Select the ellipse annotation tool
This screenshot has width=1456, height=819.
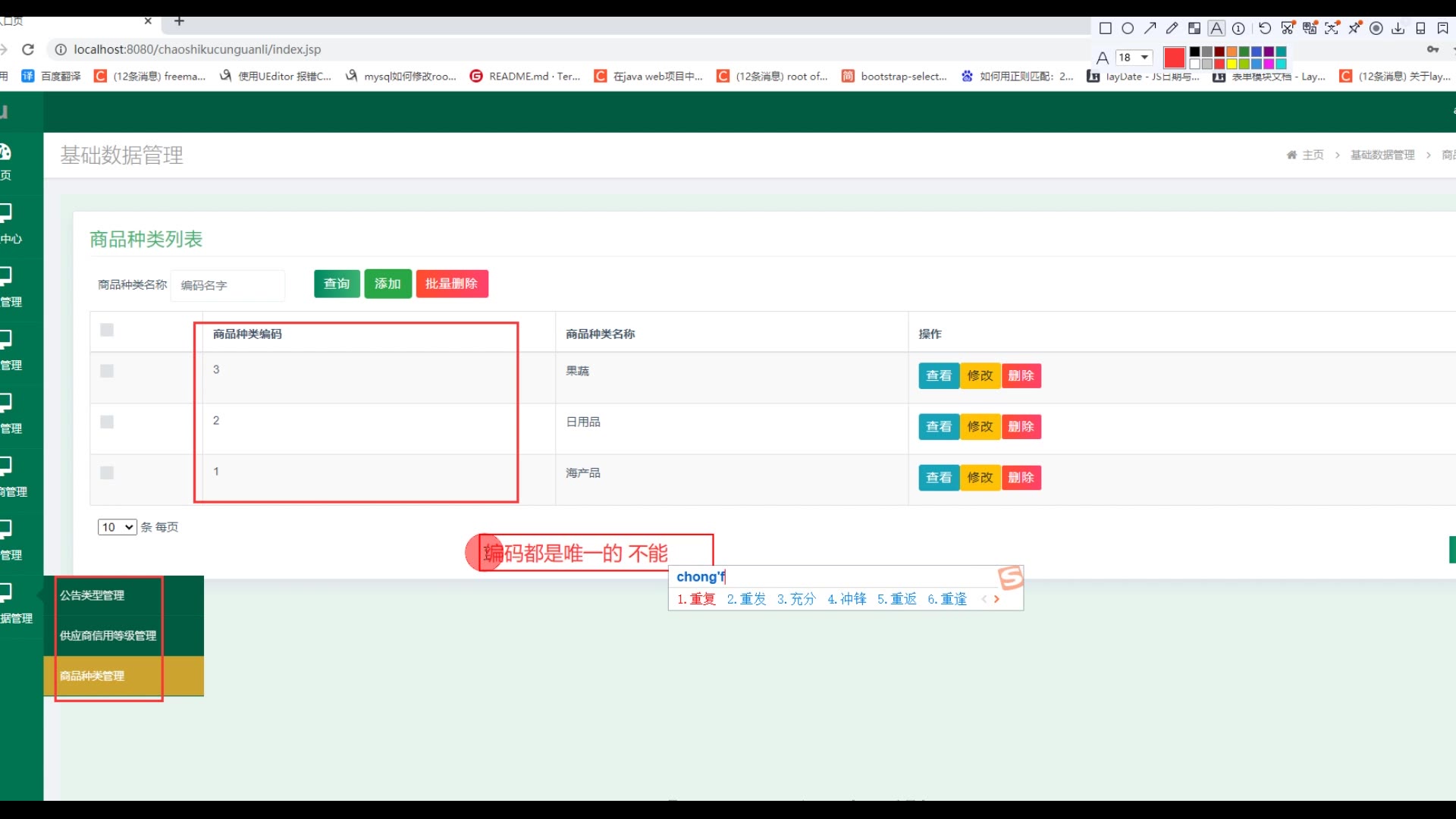pyautogui.click(x=1128, y=28)
